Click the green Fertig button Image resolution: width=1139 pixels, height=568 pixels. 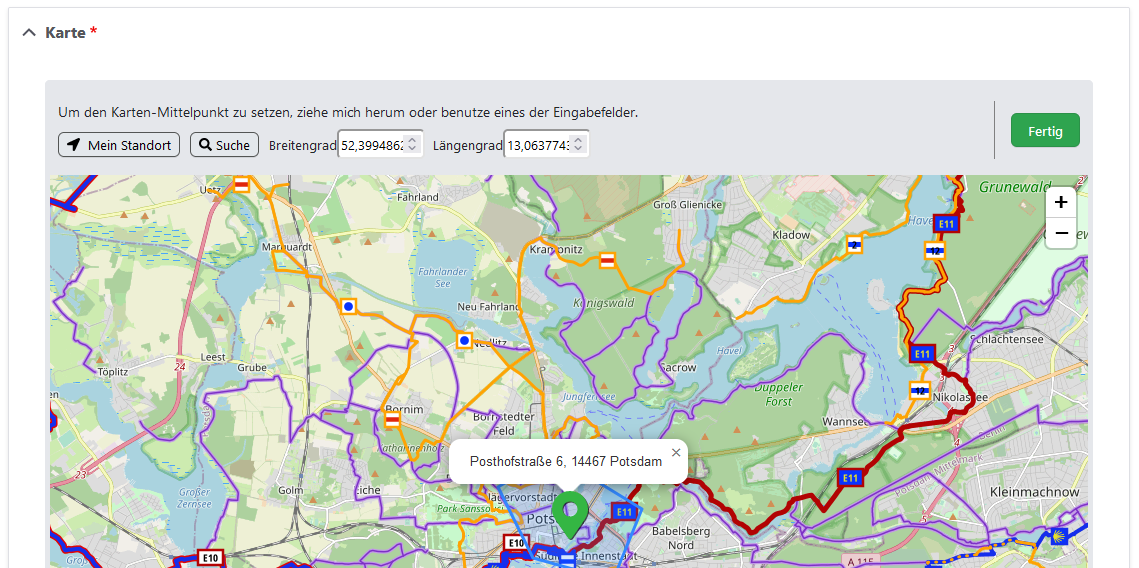(1045, 131)
